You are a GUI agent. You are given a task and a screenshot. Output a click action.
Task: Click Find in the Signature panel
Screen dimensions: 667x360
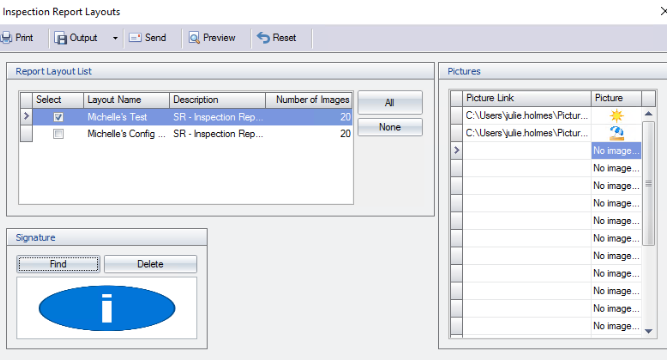point(58,264)
